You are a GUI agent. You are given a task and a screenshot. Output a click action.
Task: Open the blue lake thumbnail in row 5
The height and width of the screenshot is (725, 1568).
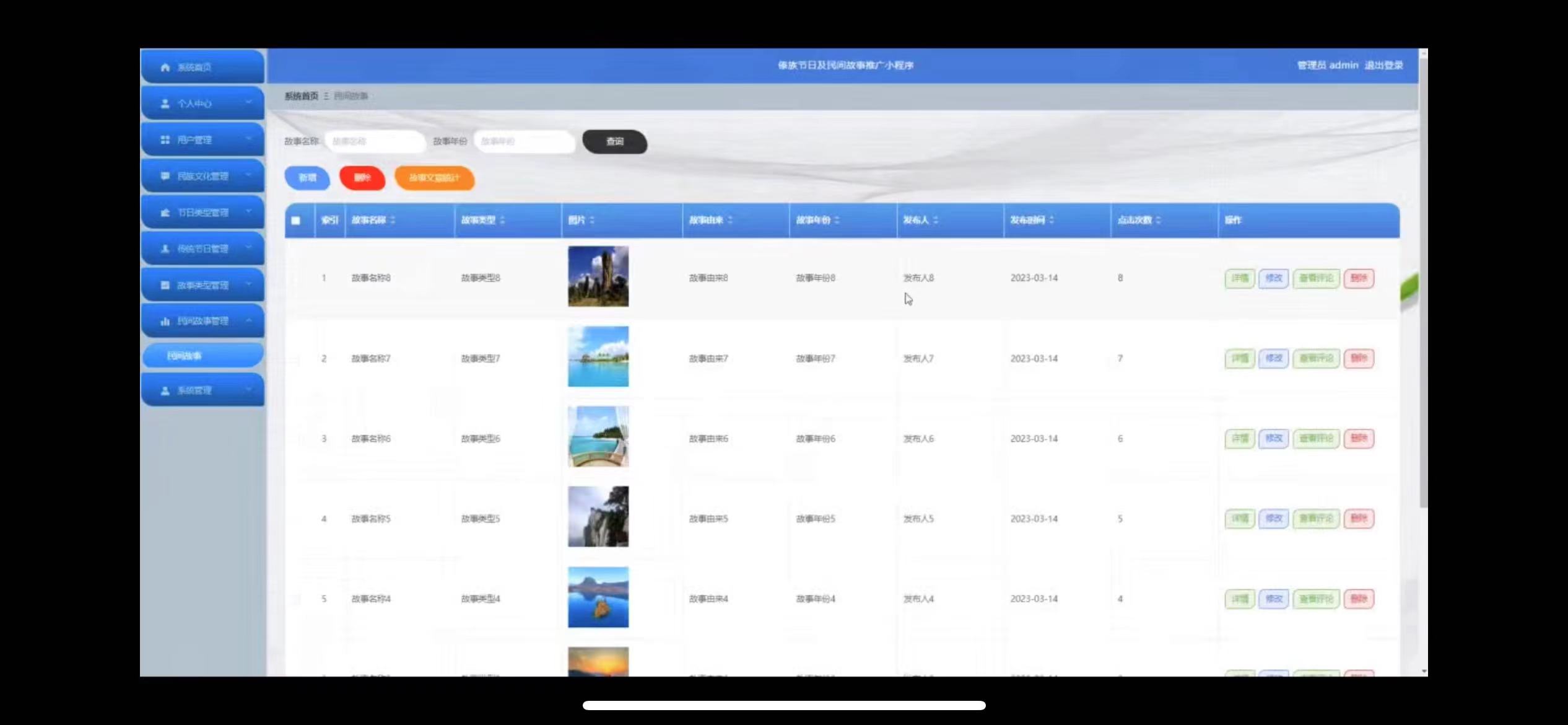pos(598,597)
